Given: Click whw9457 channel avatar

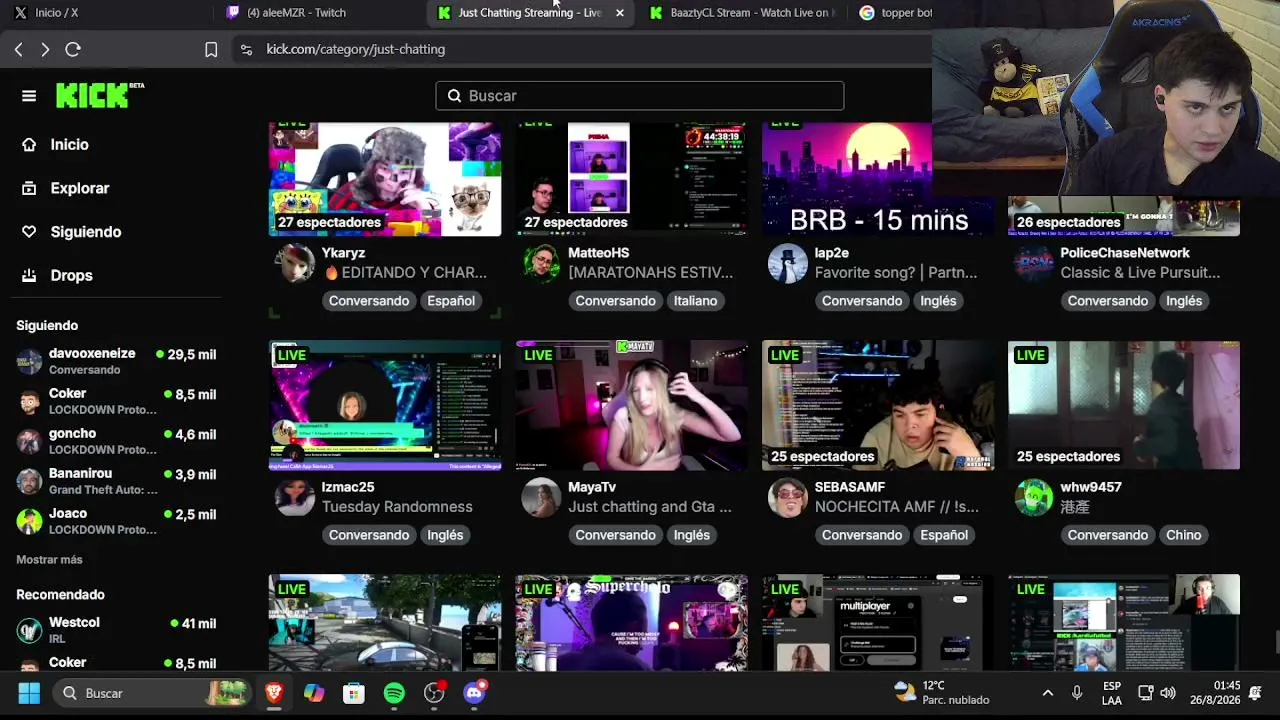Looking at the screenshot, I should 1034,497.
